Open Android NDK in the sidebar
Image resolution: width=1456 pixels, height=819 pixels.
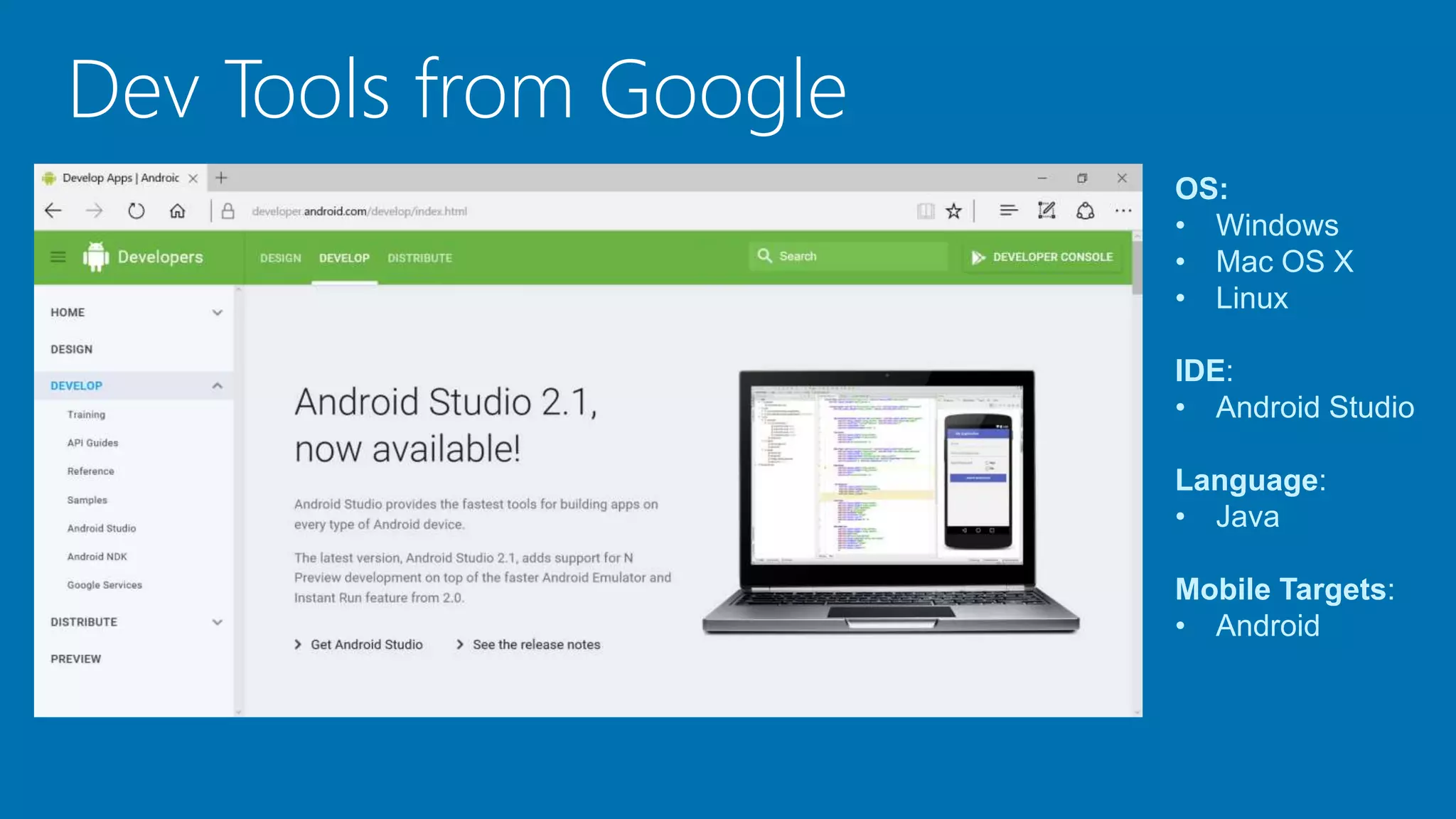tap(97, 557)
